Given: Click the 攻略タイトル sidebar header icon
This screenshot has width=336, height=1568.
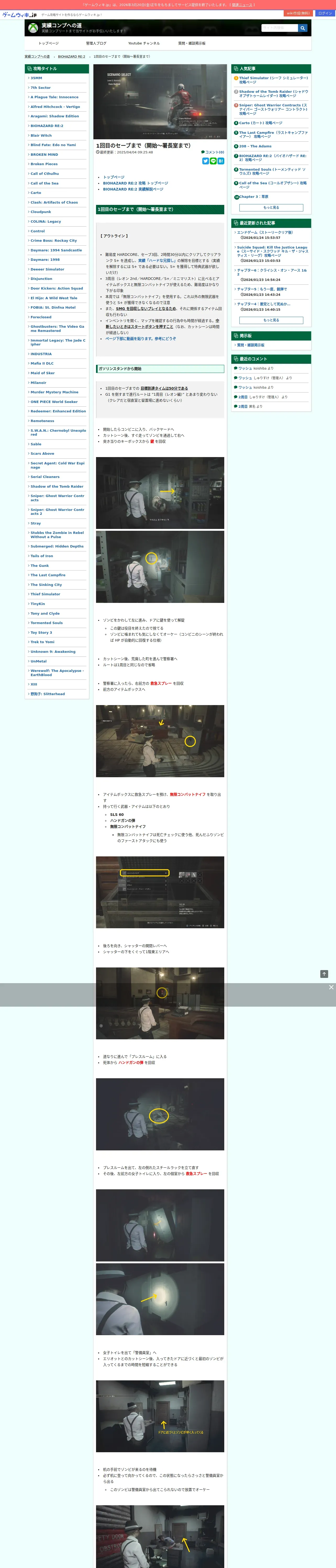Looking at the screenshot, I should point(29,69).
